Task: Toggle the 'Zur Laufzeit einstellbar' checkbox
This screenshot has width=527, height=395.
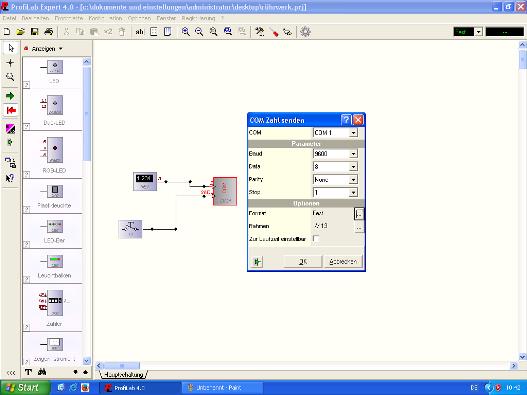Action: click(x=316, y=239)
